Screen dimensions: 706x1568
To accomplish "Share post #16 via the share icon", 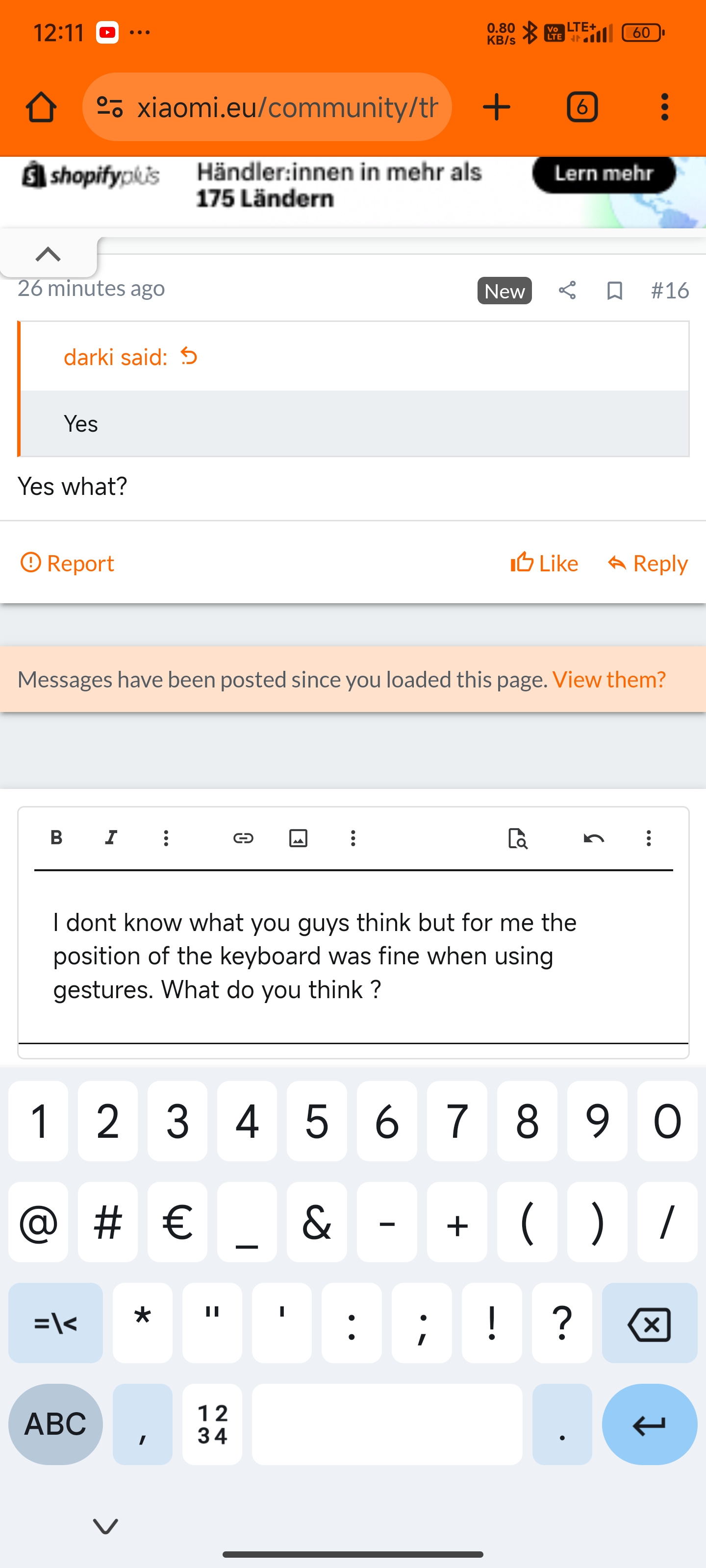I will pos(567,291).
